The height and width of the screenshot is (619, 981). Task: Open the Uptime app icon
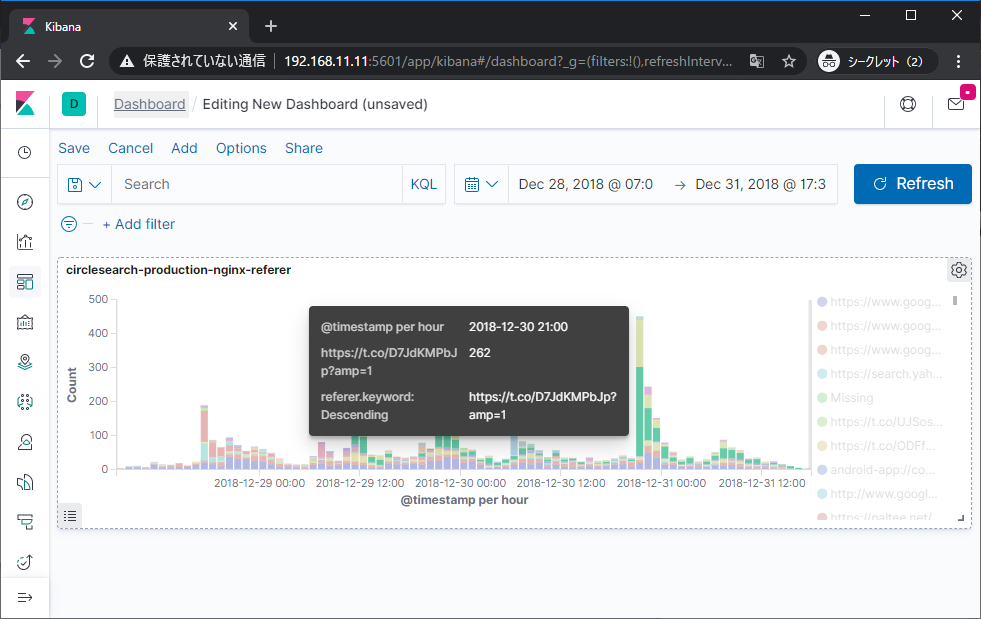(25, 562)
